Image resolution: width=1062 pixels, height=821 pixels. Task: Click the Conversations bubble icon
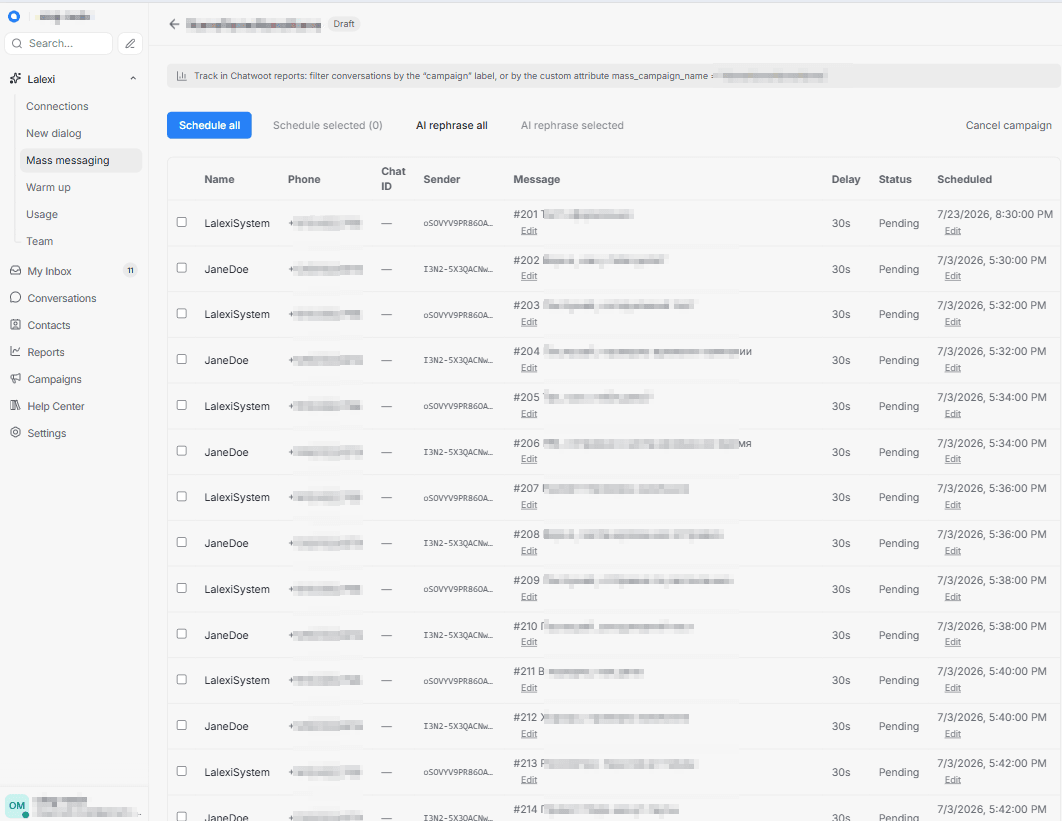pos(16,297)
